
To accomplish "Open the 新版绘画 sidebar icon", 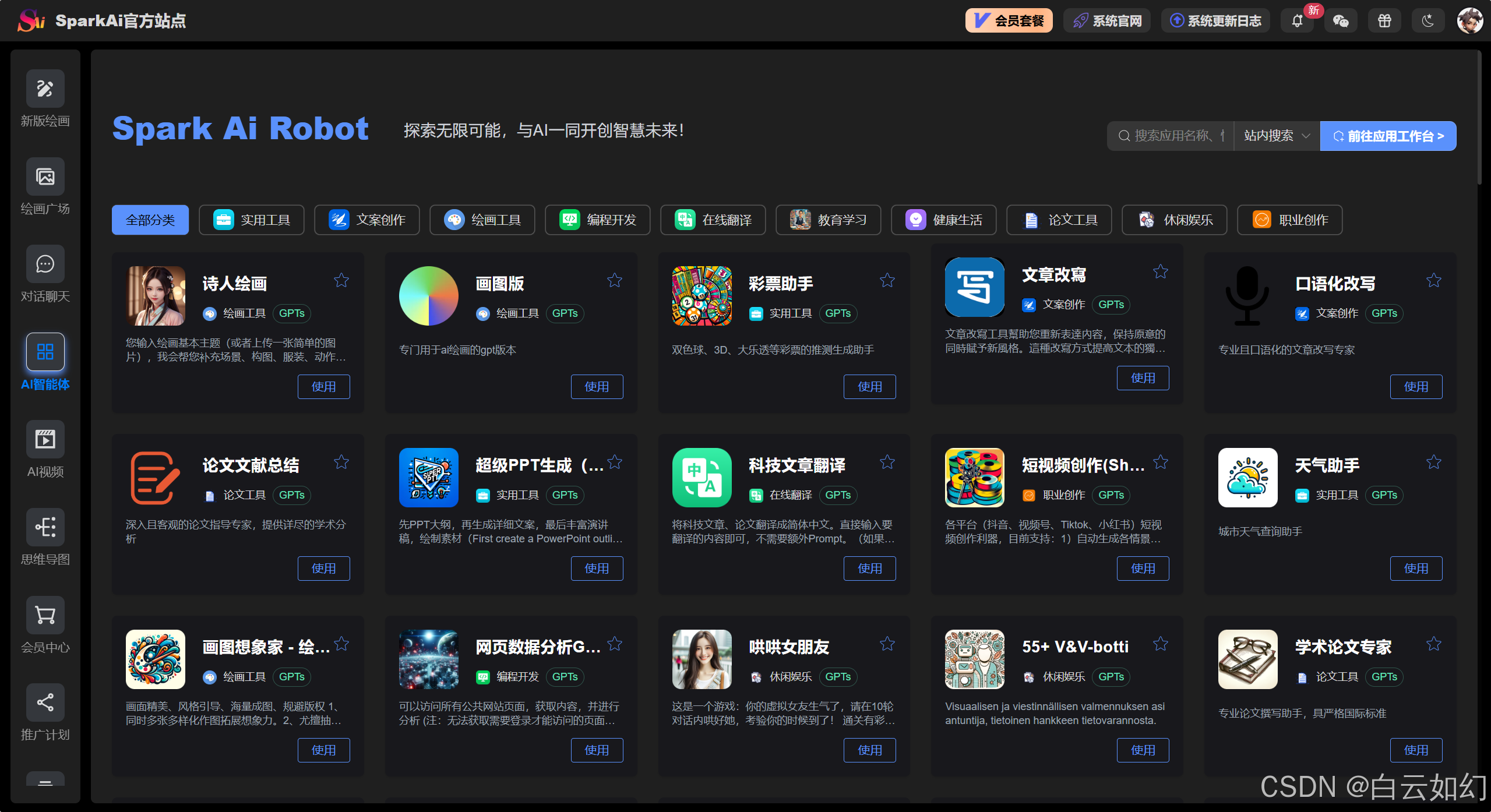I will [x=45, y=89].
